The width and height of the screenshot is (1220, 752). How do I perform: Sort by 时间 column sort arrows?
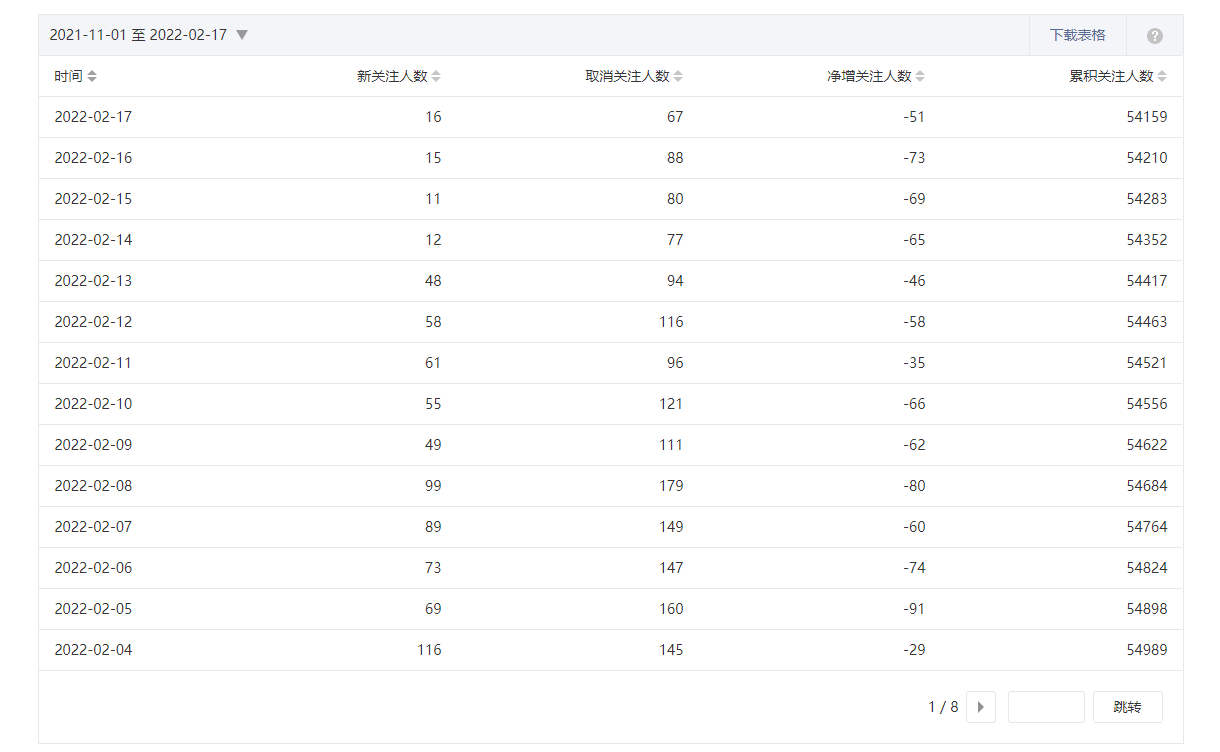92,76
